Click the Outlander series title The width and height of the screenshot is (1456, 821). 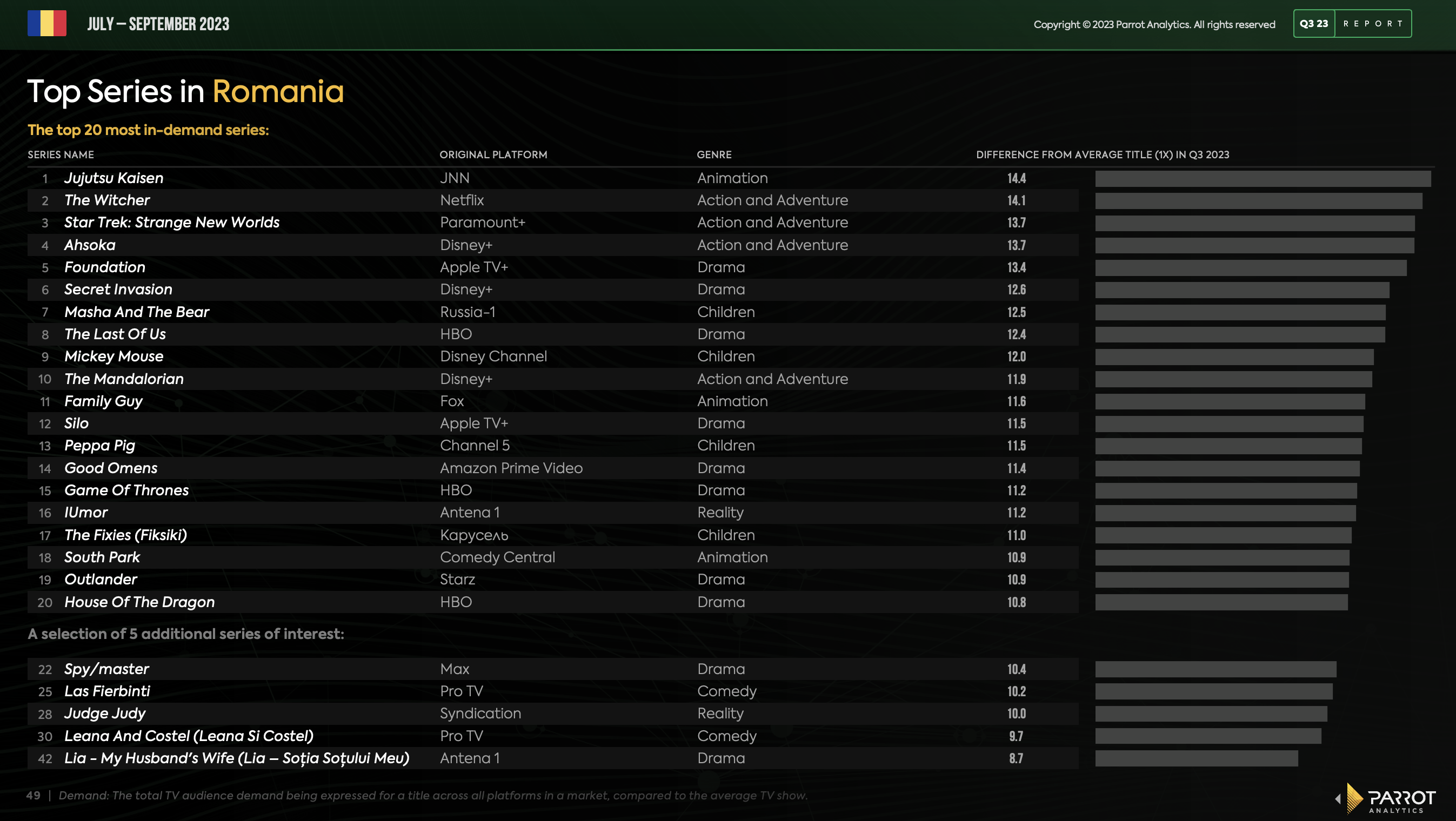(101, 579)
